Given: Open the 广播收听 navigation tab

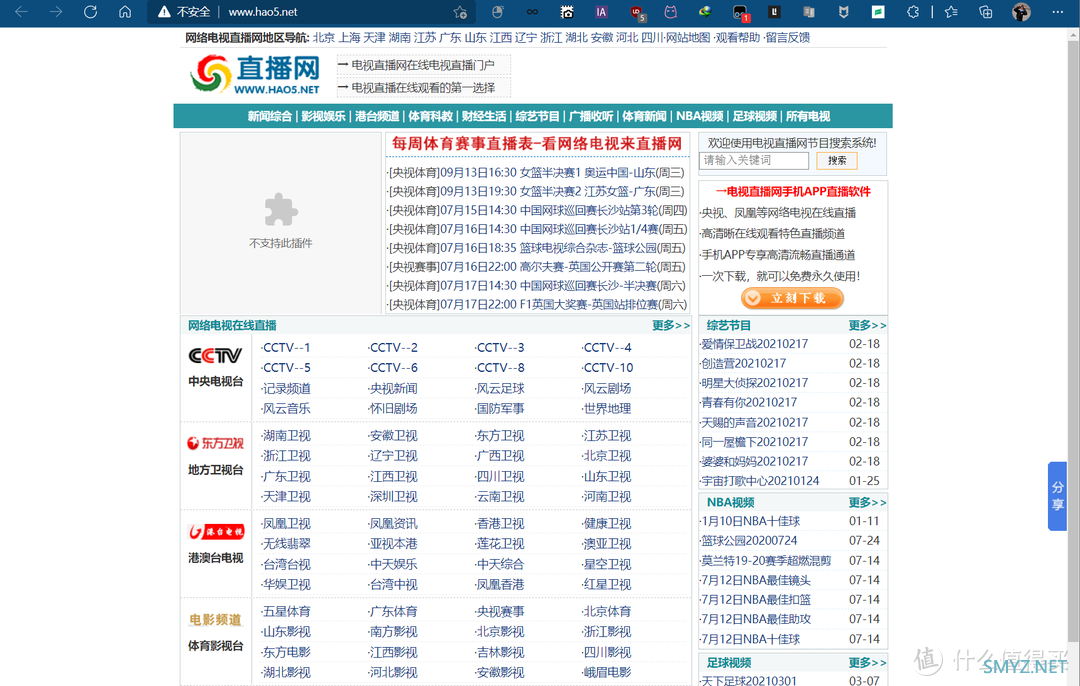Looking at the screenshot, I should [591, 116].
